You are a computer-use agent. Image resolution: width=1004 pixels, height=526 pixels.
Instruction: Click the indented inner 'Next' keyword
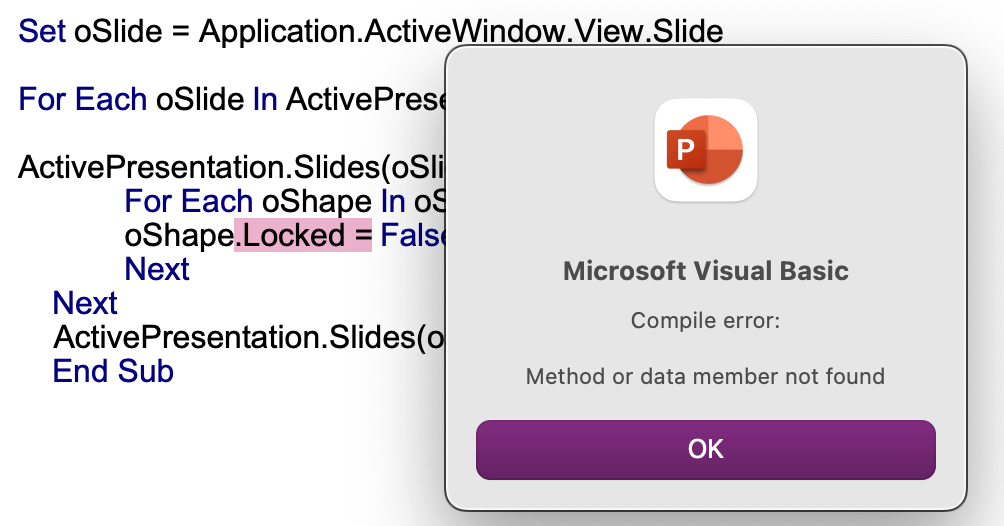[x=157, y=269]
